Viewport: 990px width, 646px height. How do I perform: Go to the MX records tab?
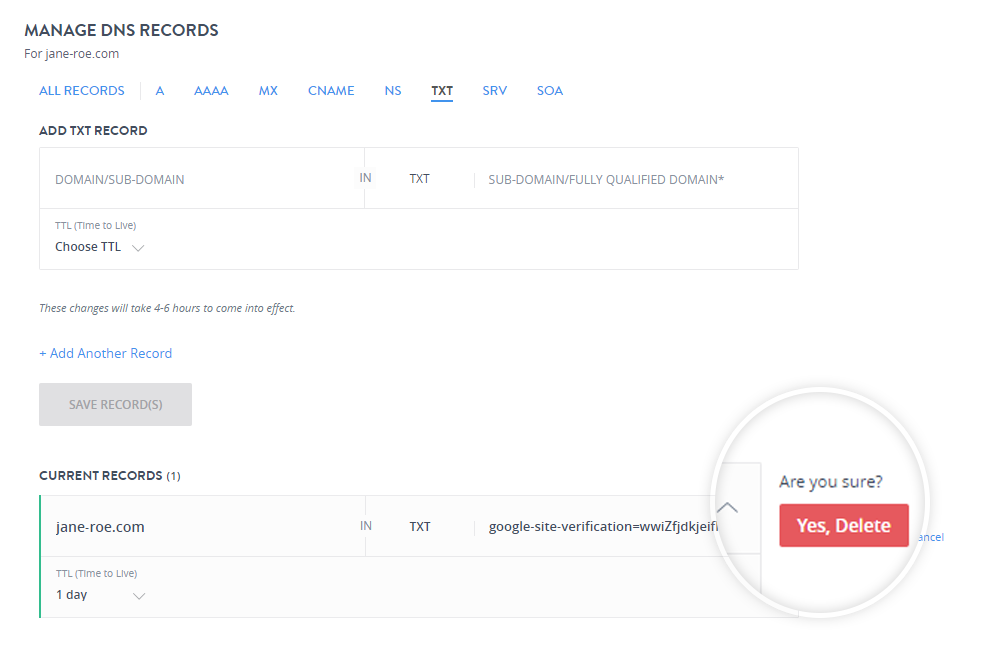tap(268, 90)
